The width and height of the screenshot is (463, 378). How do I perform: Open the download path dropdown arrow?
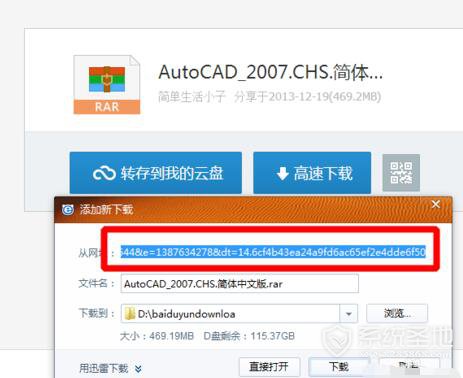pos(348,314)
